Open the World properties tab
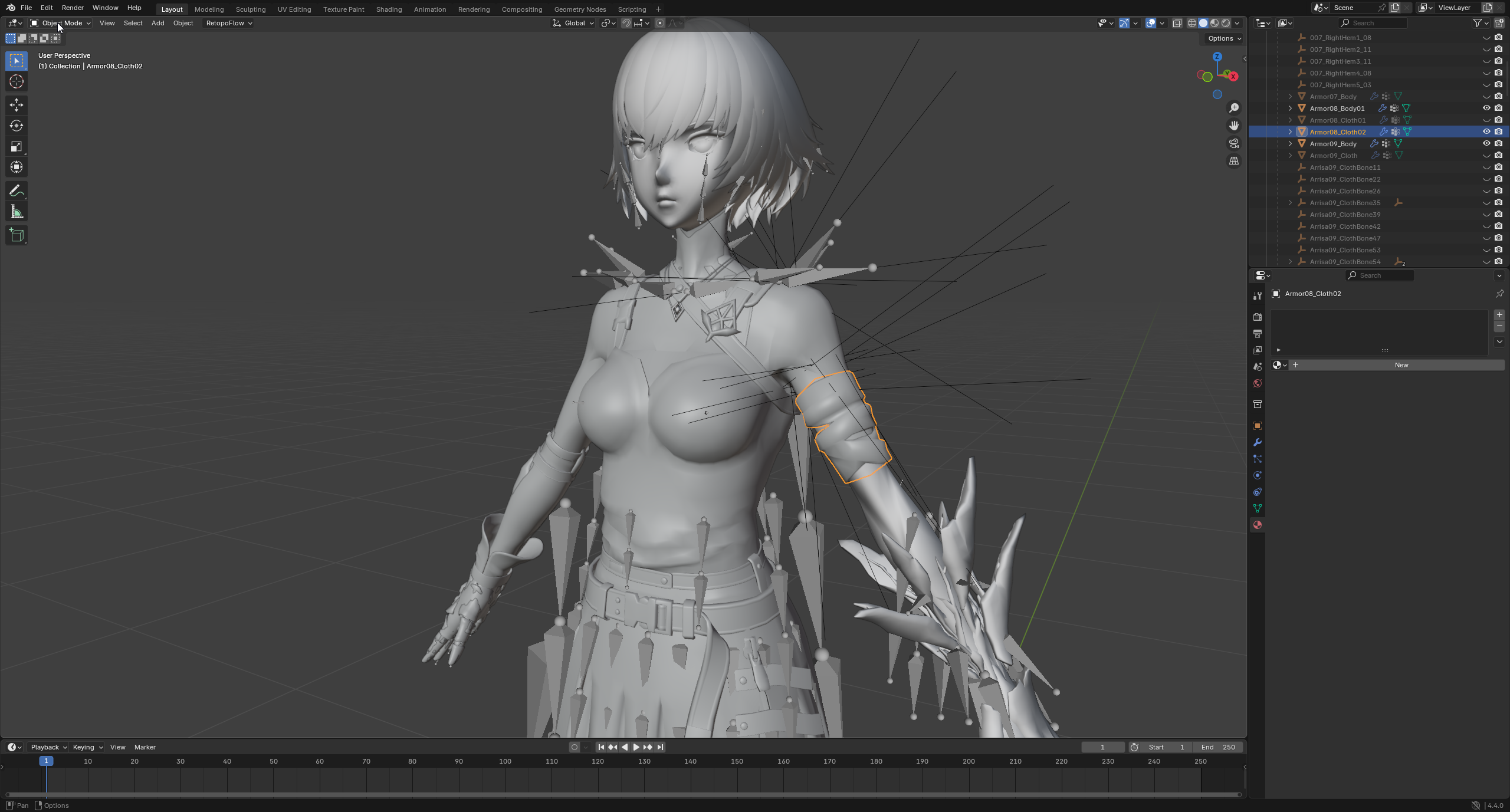The width and height of the screenshot is (1510, 812). pos(1258,383)
